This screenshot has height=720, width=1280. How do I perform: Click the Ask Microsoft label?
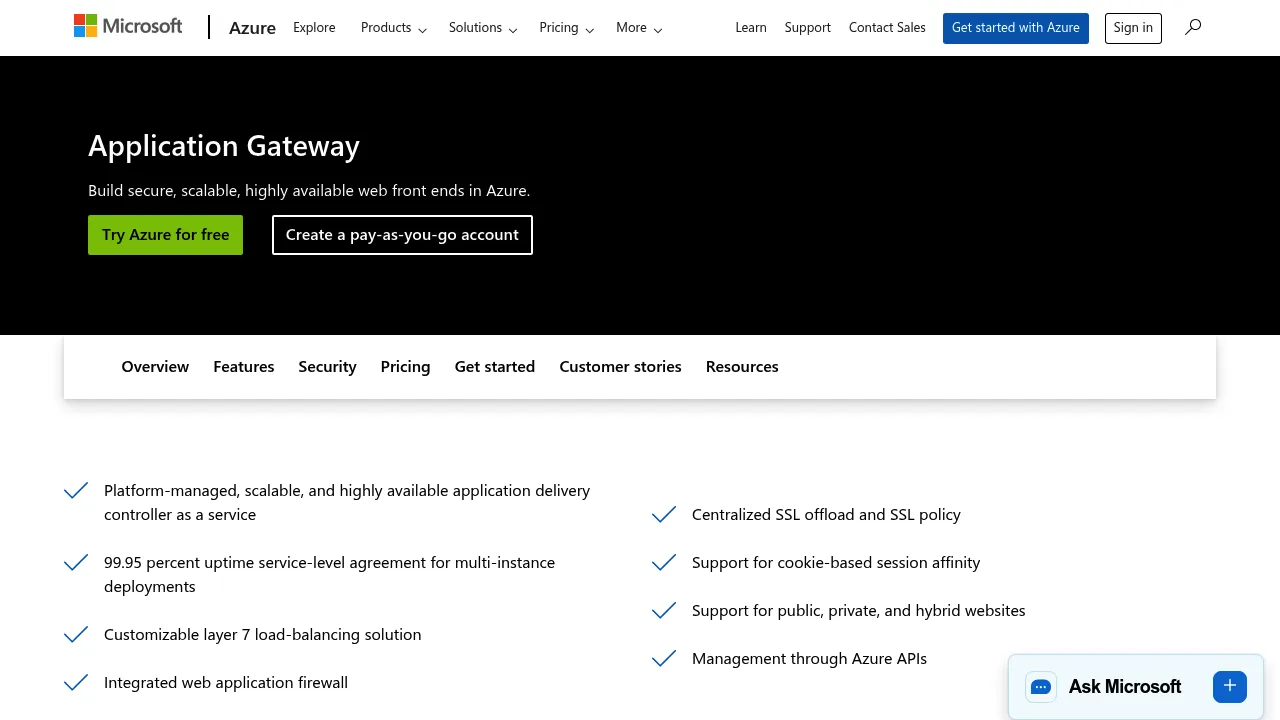pyautogui.click(x=1125, y=687)
